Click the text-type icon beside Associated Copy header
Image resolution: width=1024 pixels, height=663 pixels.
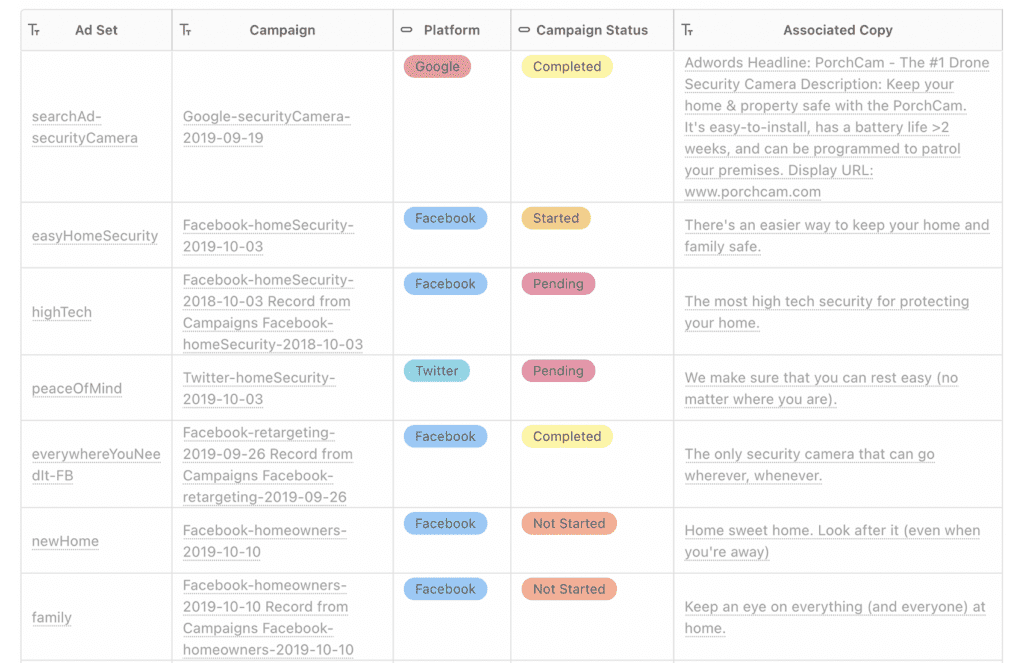tap(687, 31)
